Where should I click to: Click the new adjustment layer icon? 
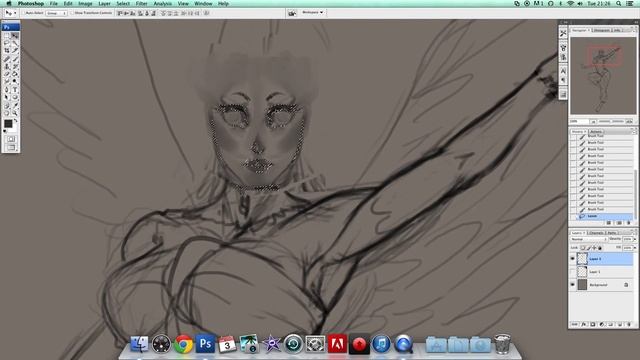point(602,324)
